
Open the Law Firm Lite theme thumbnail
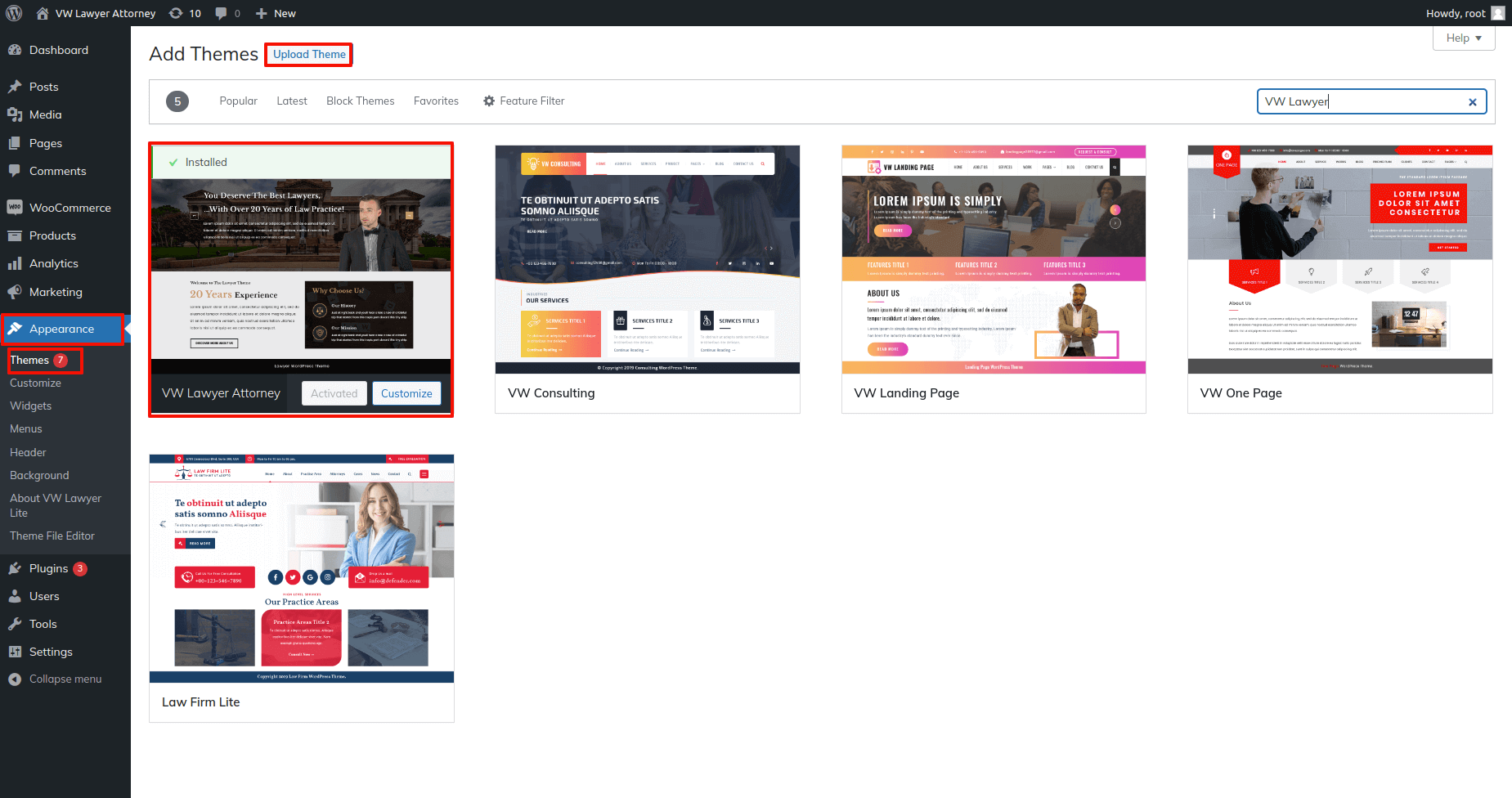(302, 569)
